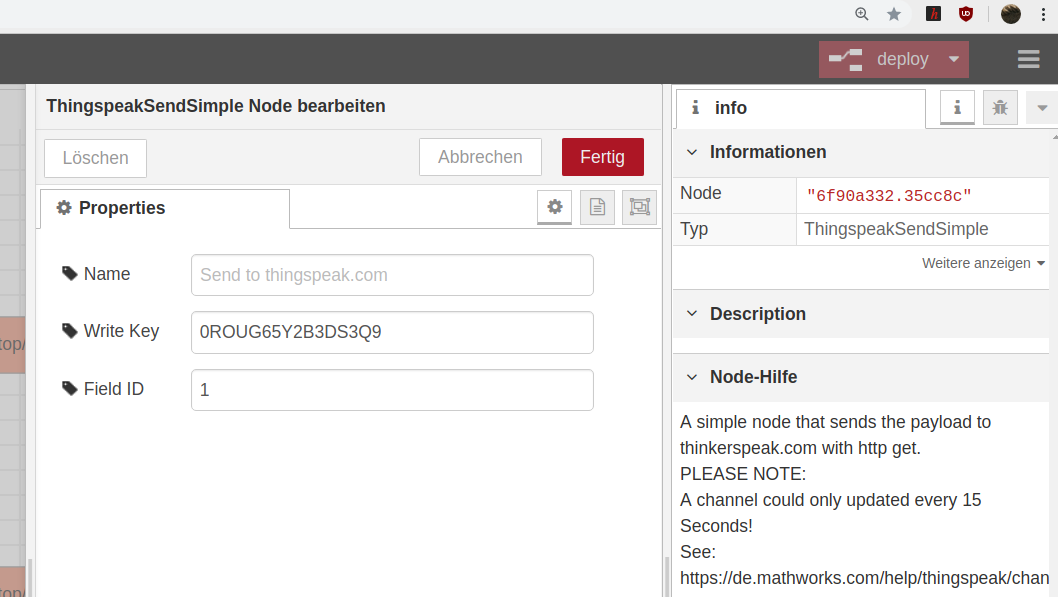The width and height of the screenshot is (1058, 597).
Task: Collapse the Node-Hilfe section
Action: (x=691, y=377)
